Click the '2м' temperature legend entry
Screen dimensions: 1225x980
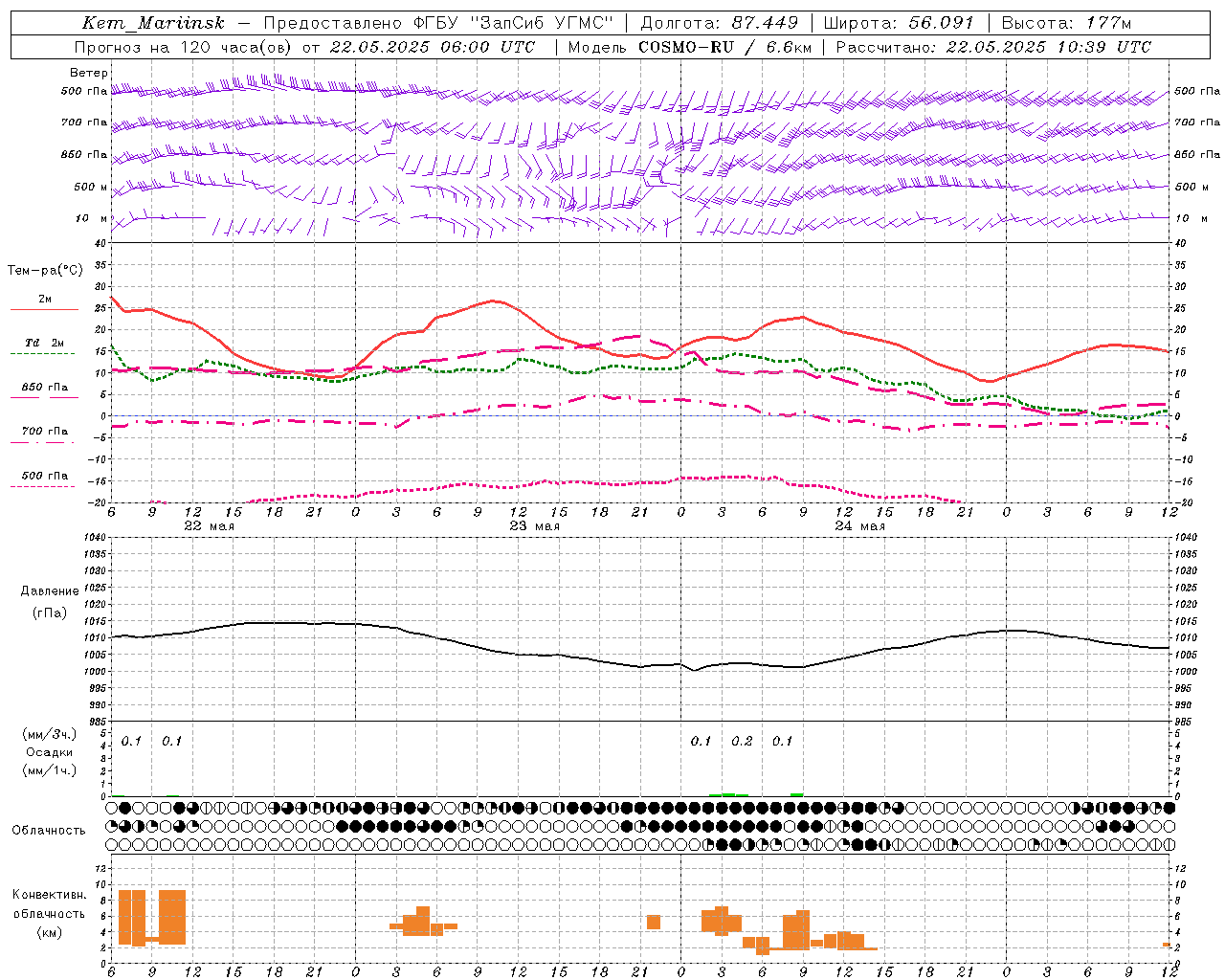(45, 300)
